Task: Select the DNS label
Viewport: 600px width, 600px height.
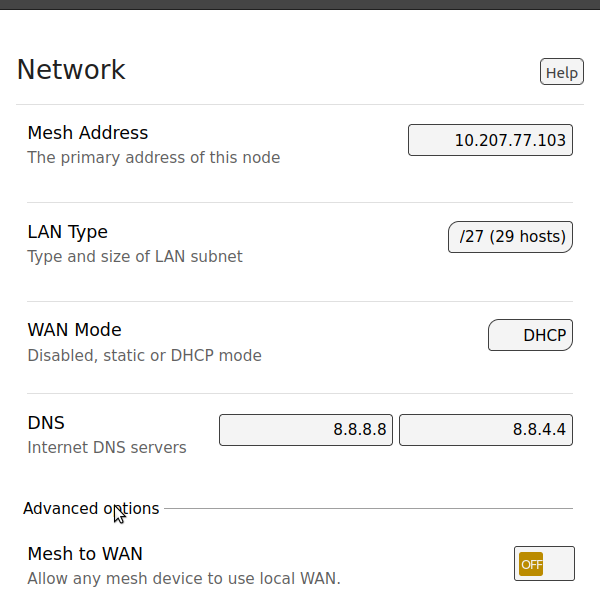Action: tap(46, 423)
